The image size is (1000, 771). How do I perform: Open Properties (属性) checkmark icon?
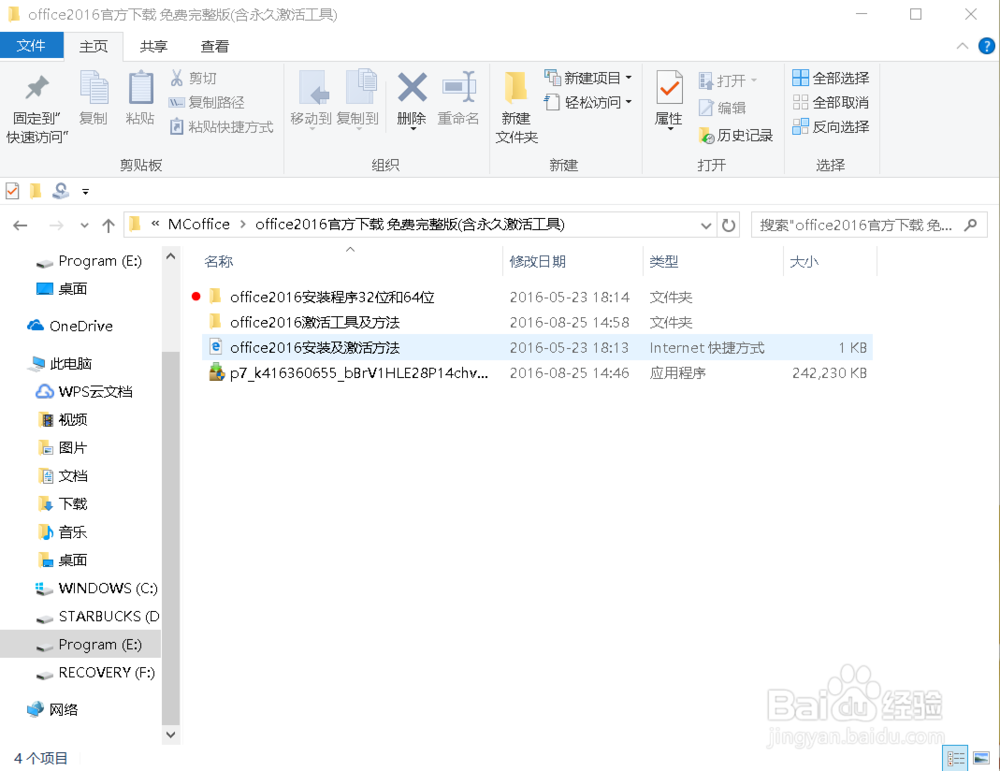pos(669,88)
